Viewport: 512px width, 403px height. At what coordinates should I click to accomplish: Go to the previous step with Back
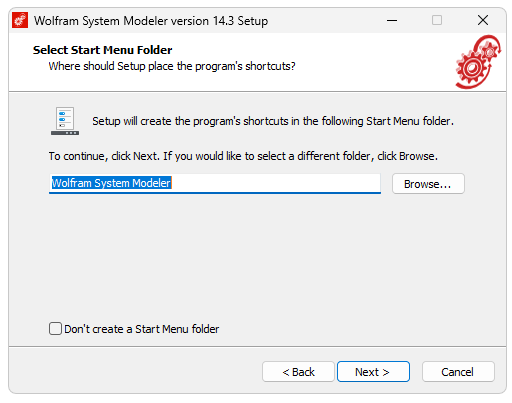click(298, 372)
